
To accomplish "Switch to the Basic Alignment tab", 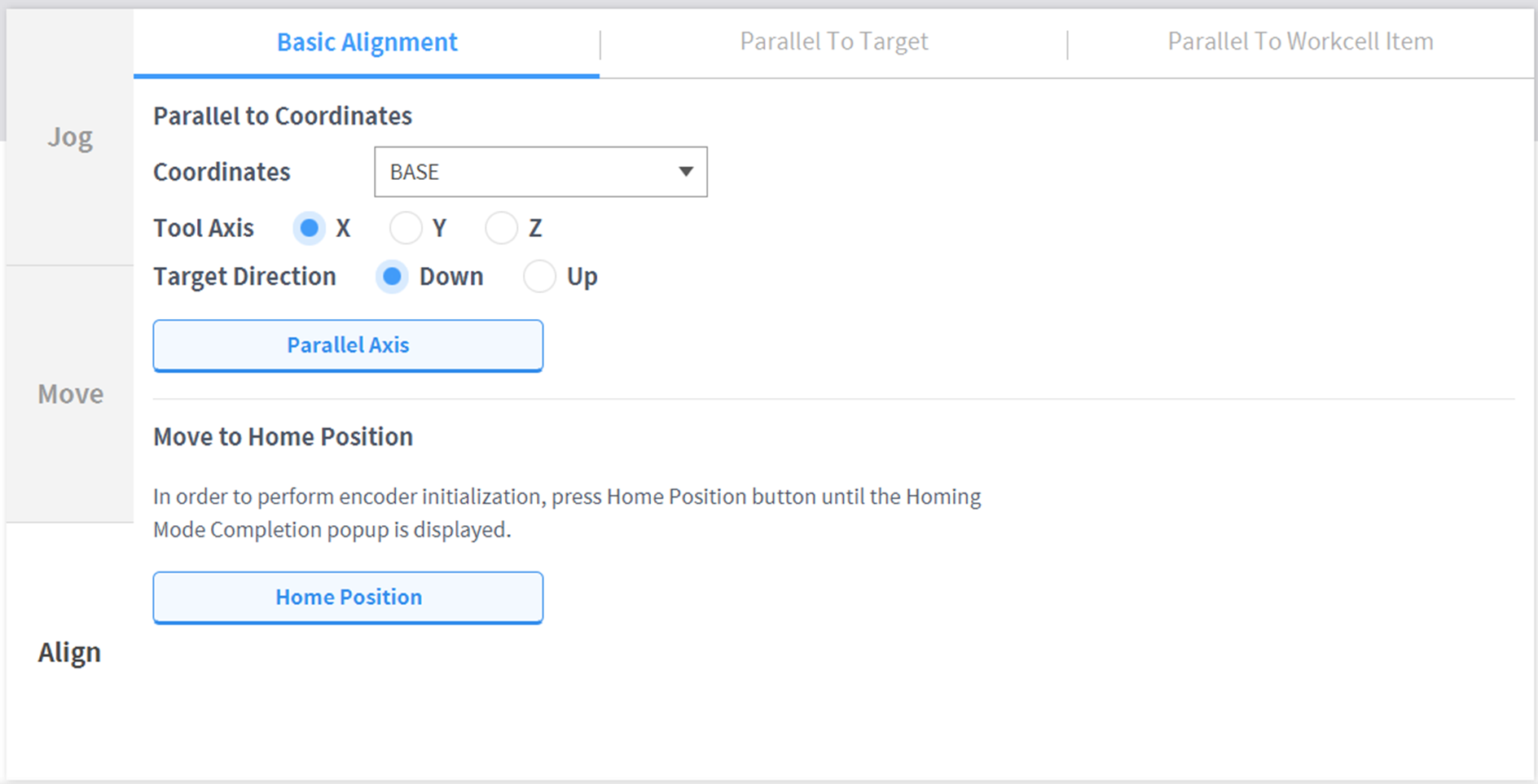I will click(x=367, y=42).
